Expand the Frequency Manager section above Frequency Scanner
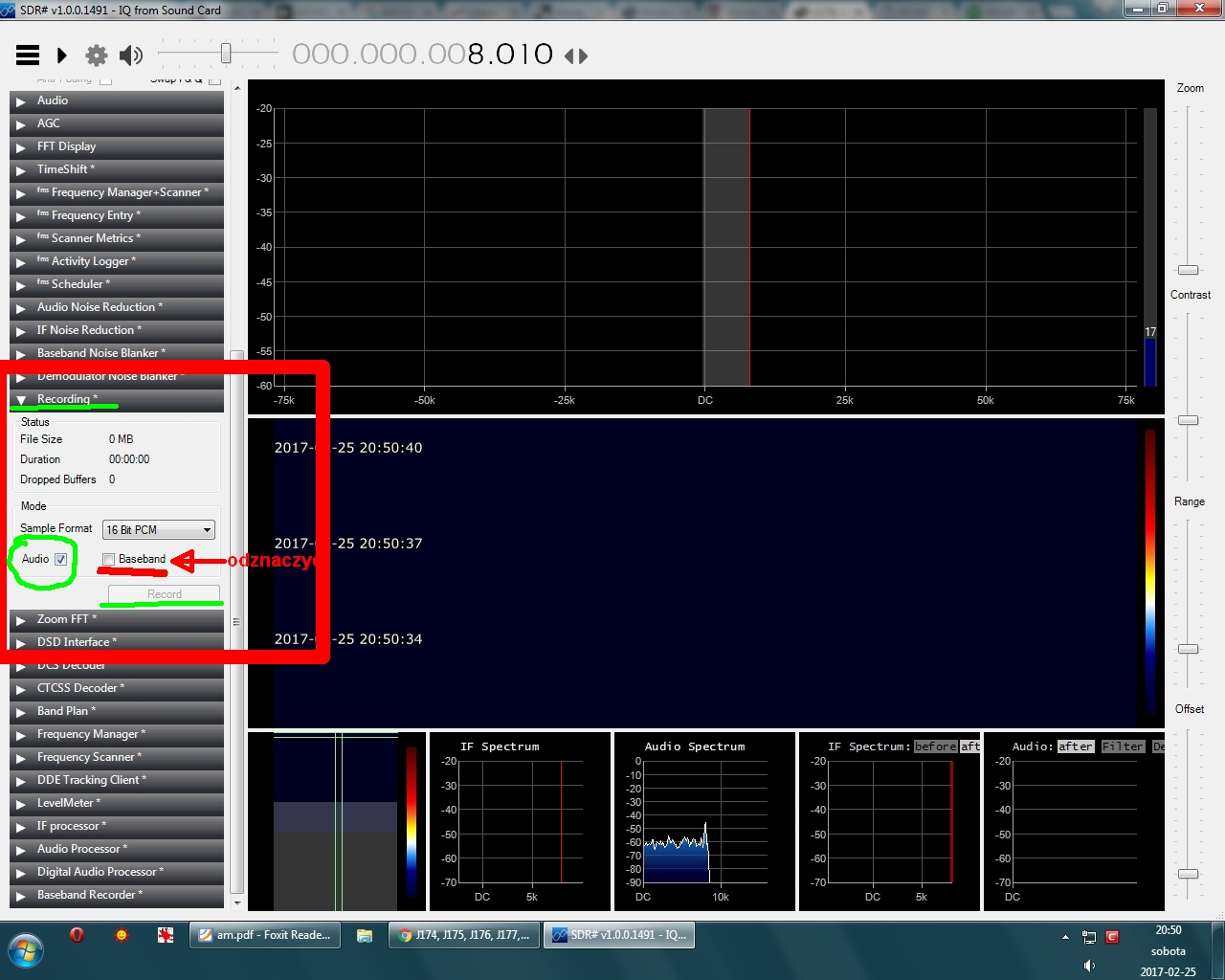Image resolution: width=1225 pixels, height=980 pixels. (117, 734)
